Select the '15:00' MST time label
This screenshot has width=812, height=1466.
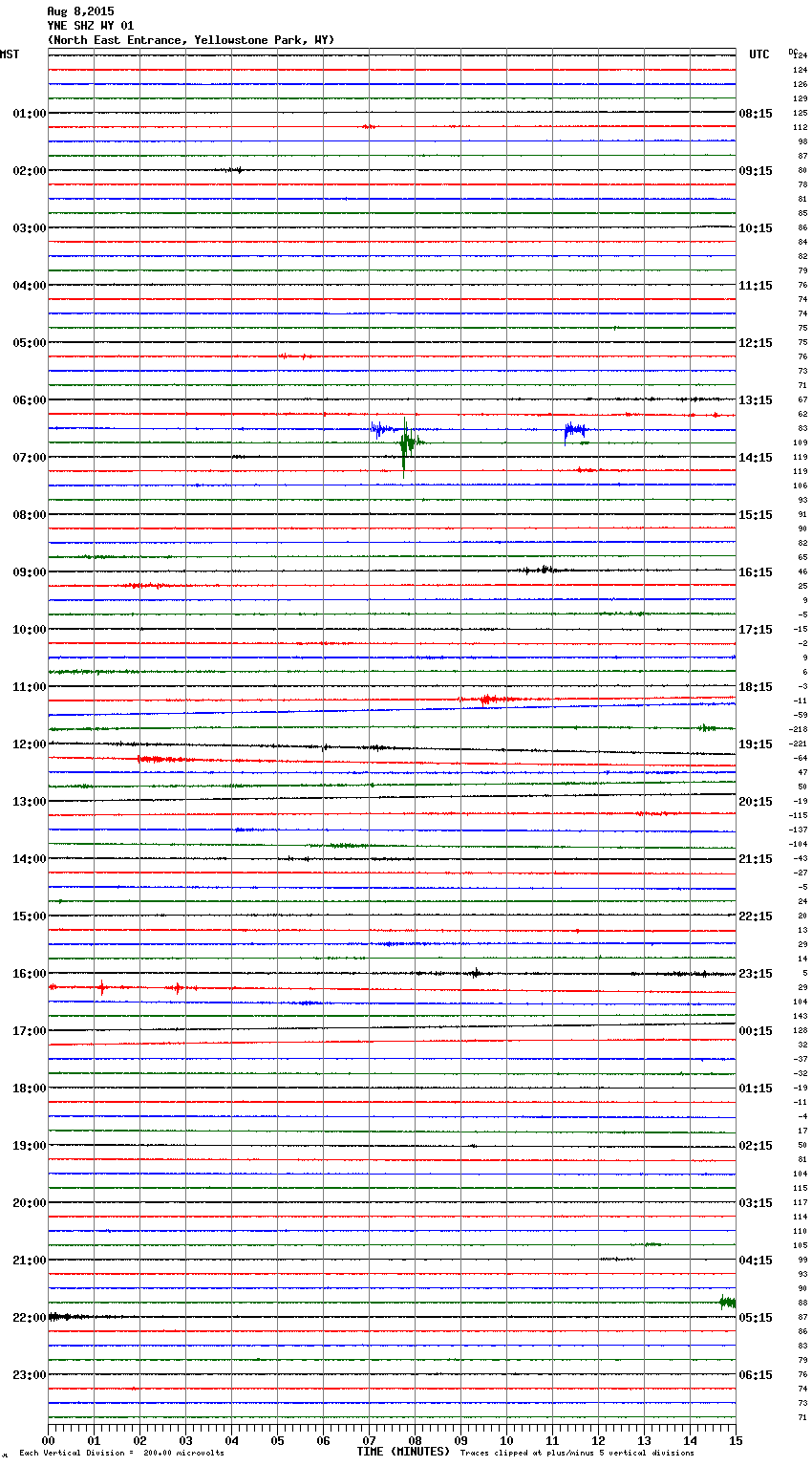tap(29, 916)
